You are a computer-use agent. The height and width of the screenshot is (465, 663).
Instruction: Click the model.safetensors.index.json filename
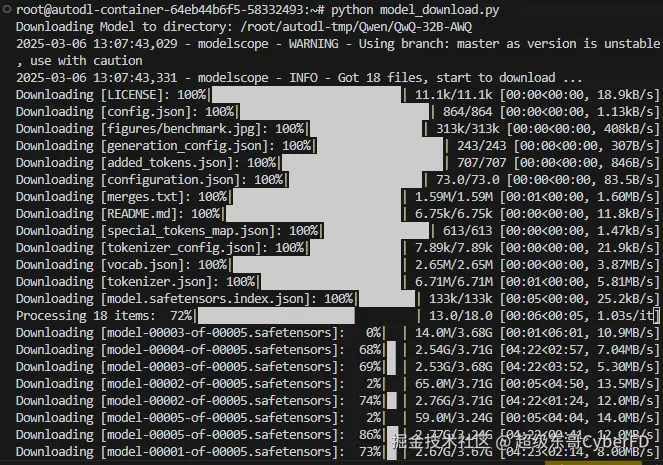coord(205,299)
